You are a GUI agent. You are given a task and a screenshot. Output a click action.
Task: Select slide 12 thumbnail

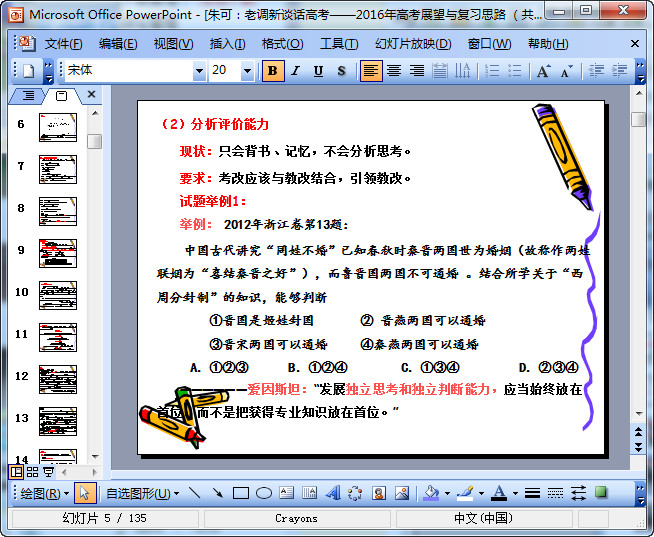click(58, 379)
